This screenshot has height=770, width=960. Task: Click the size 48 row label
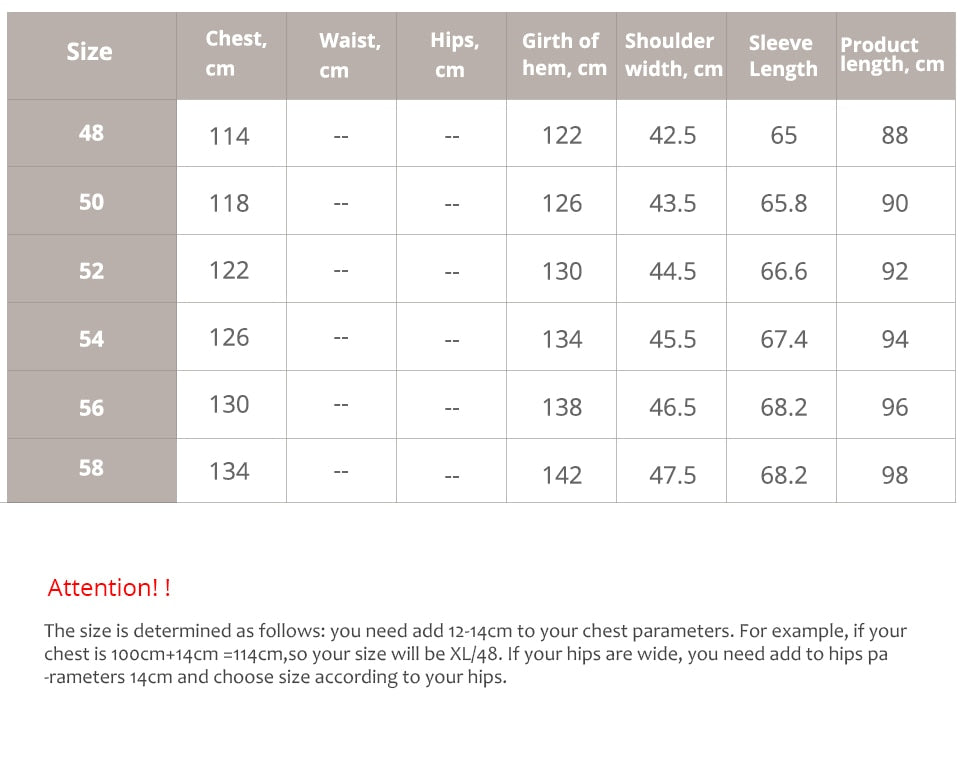91,133
